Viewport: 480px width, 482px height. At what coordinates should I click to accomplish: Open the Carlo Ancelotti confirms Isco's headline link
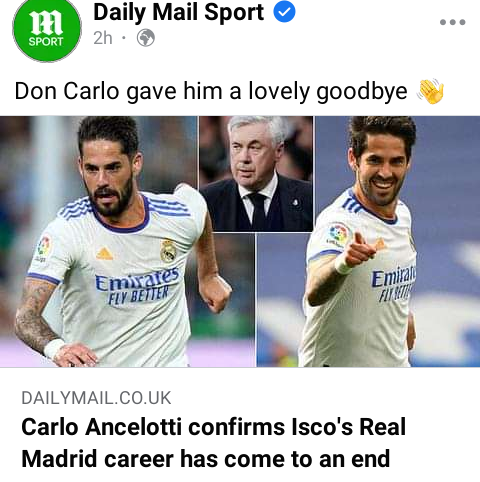tap(214, 443)
